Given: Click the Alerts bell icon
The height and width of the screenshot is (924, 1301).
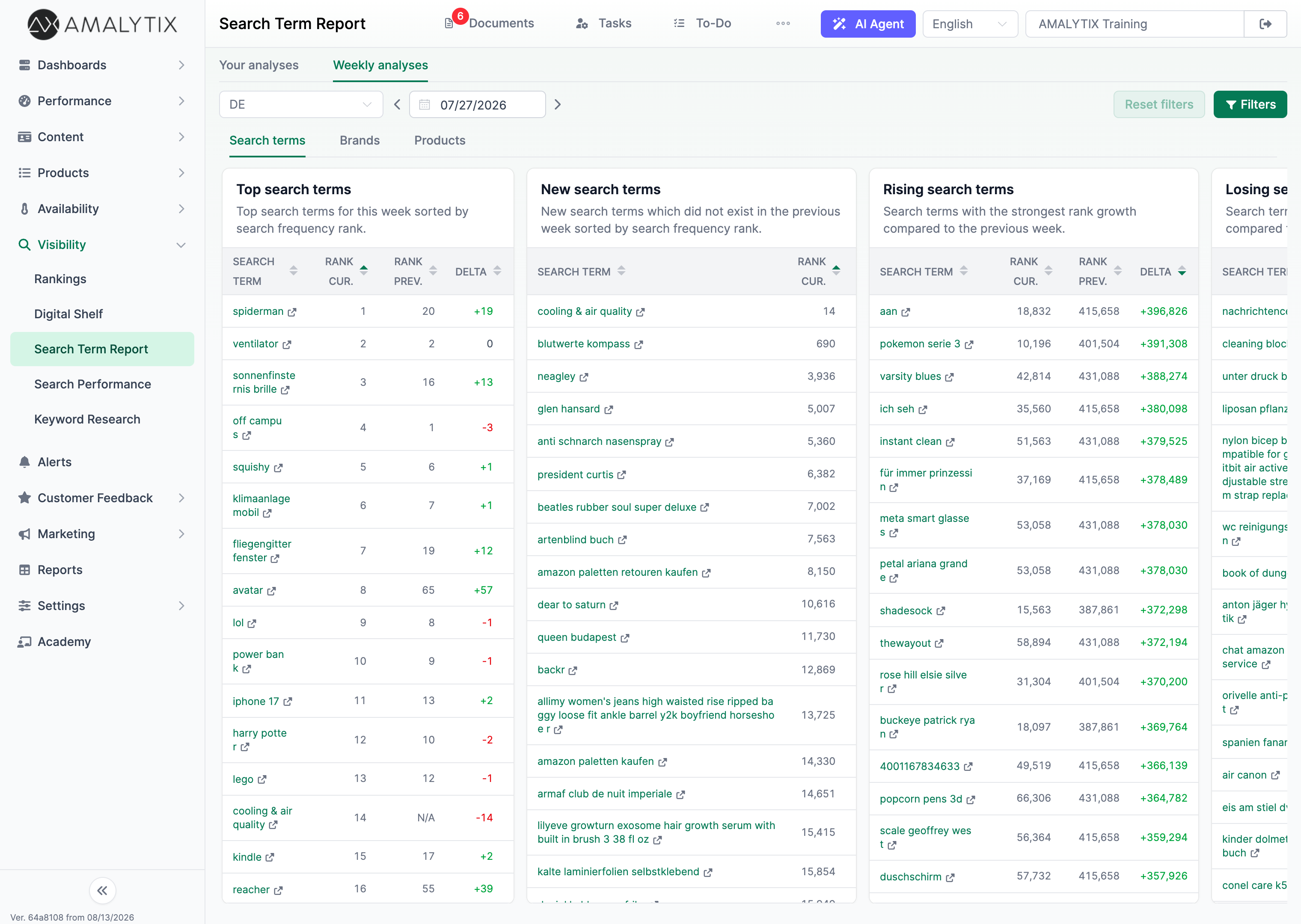Looking at the screenshot, I should click(x=24, y=462).
